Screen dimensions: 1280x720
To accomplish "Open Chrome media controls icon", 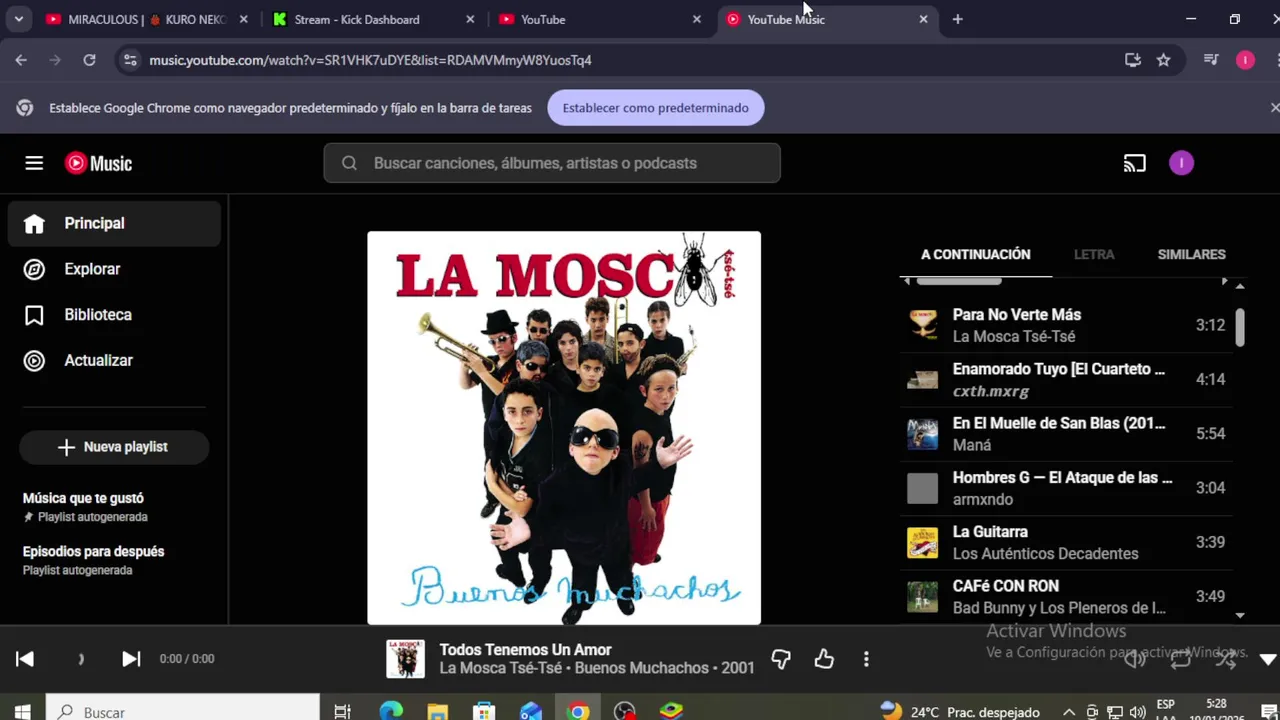I will [x=1211, y=60].
